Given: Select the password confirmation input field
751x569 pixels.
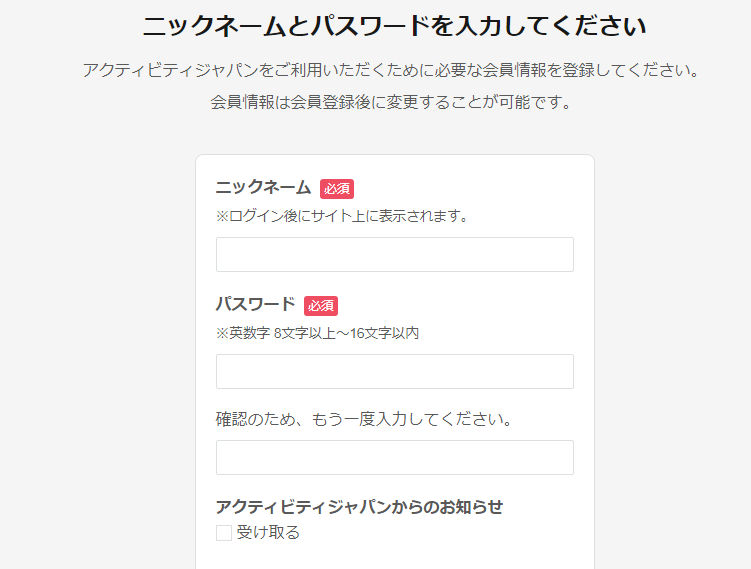Looking at the screenshot, I should point(395,457).
